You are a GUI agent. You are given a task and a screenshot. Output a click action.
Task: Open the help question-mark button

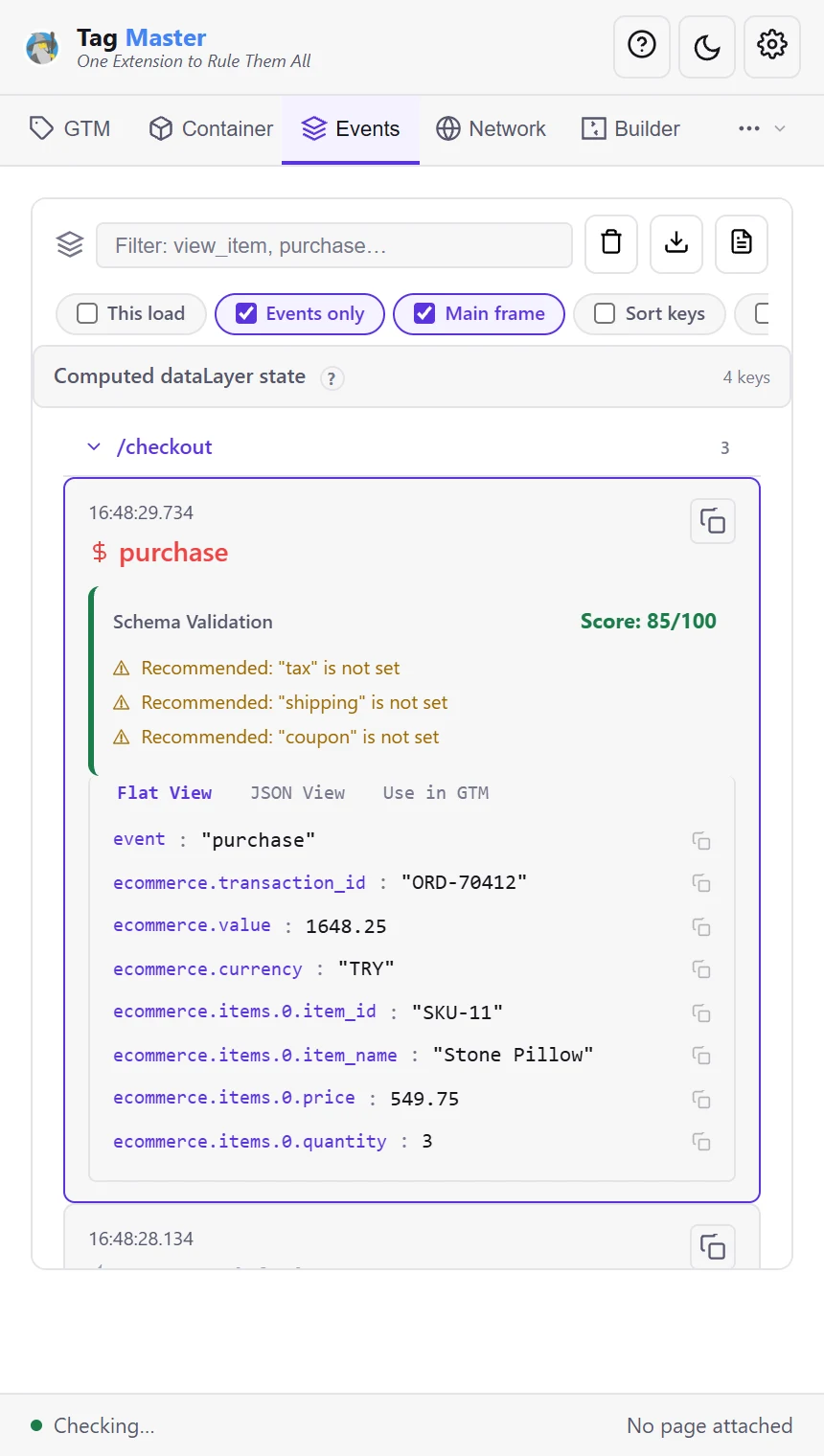click(642, 45)
